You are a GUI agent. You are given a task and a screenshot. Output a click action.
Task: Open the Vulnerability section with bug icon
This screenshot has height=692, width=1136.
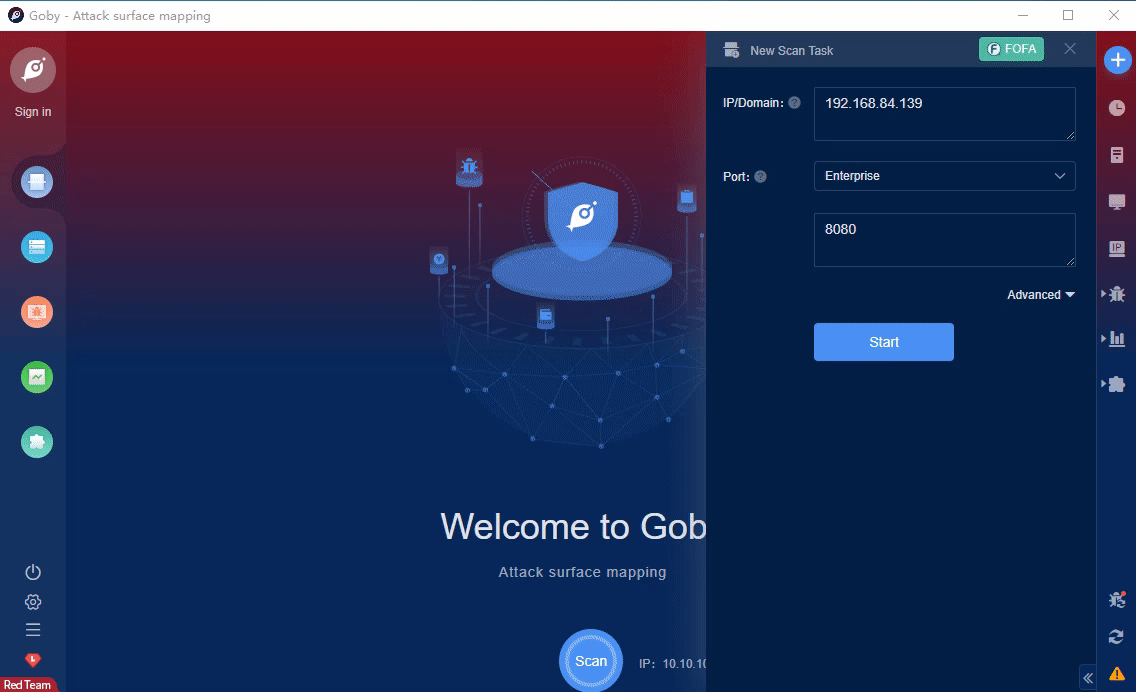pyautogui.click(x=37, y=312)
